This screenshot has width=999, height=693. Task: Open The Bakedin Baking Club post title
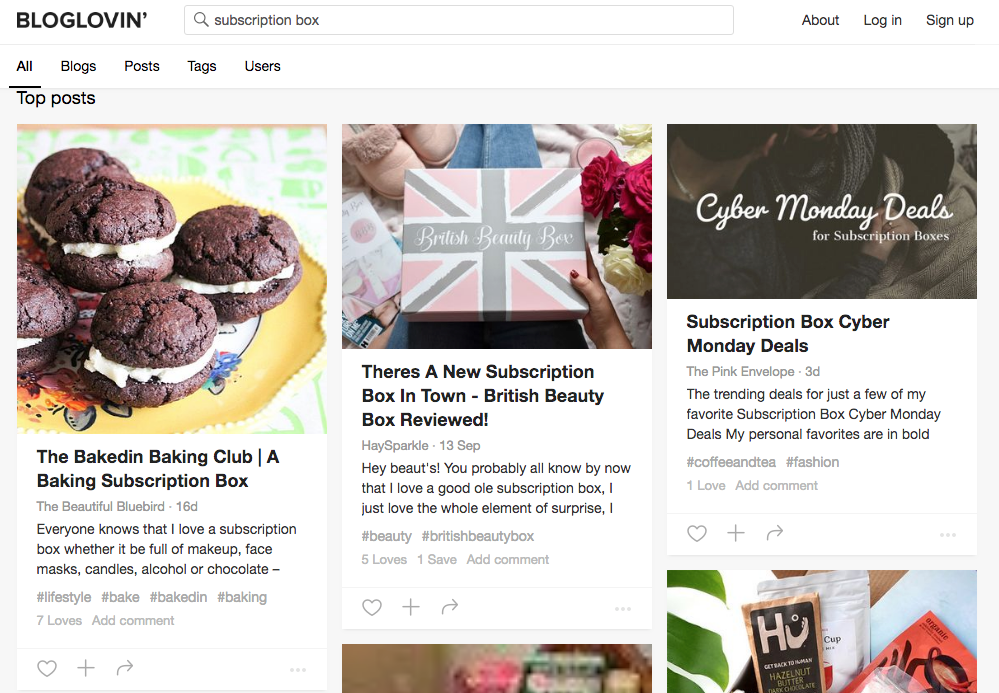158,469
